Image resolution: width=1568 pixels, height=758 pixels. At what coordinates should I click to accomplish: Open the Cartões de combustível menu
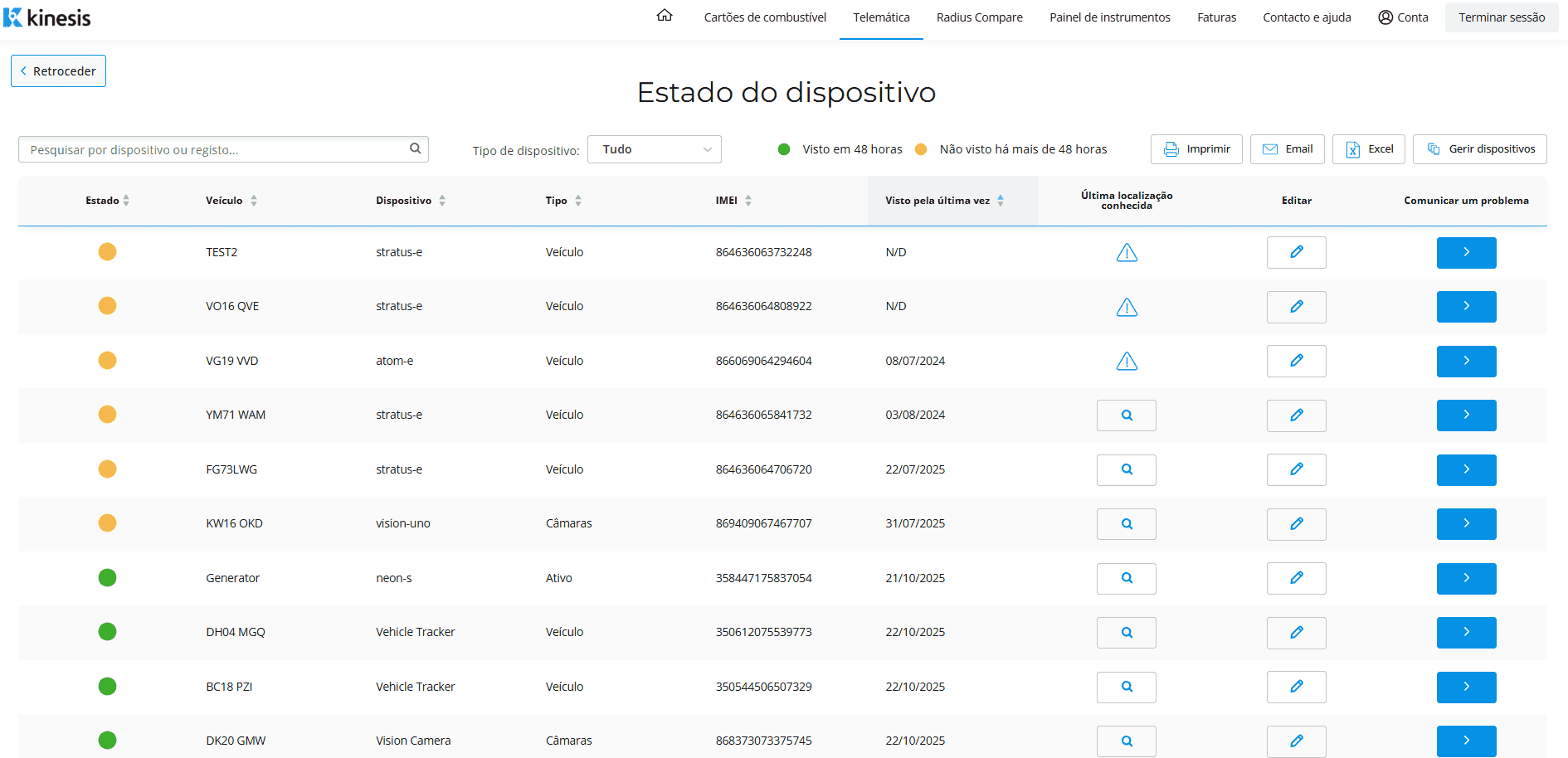pyautogui.click(x=764, y=17)
